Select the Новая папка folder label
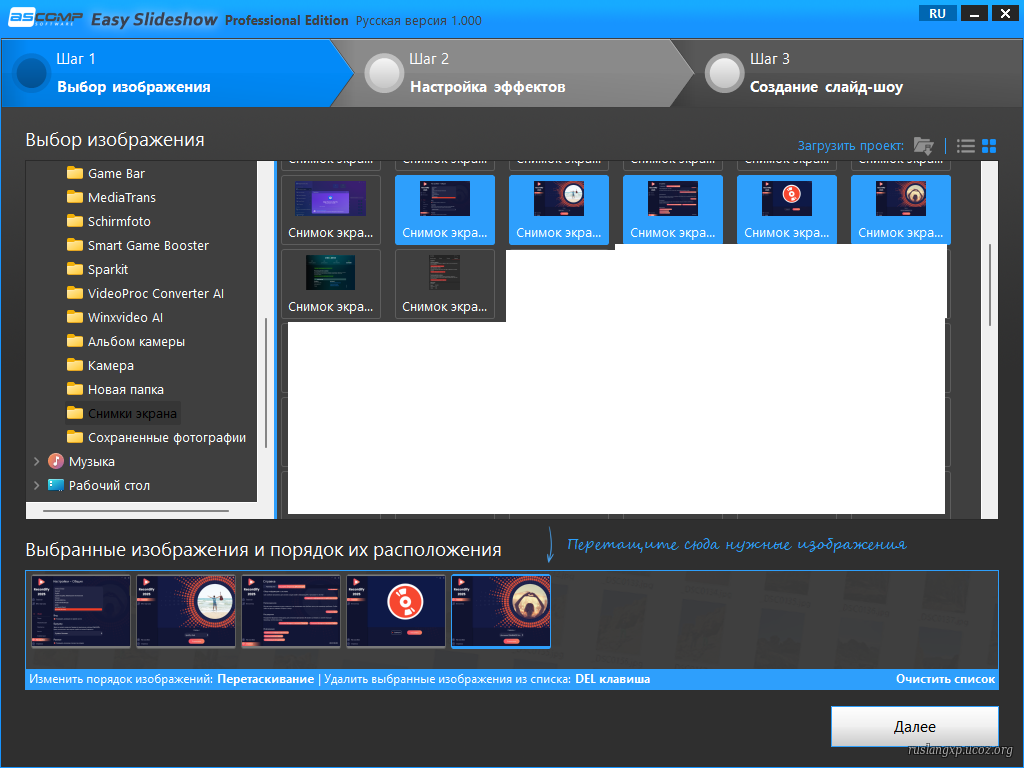The image size is (1024, 768). pos(126,390)
